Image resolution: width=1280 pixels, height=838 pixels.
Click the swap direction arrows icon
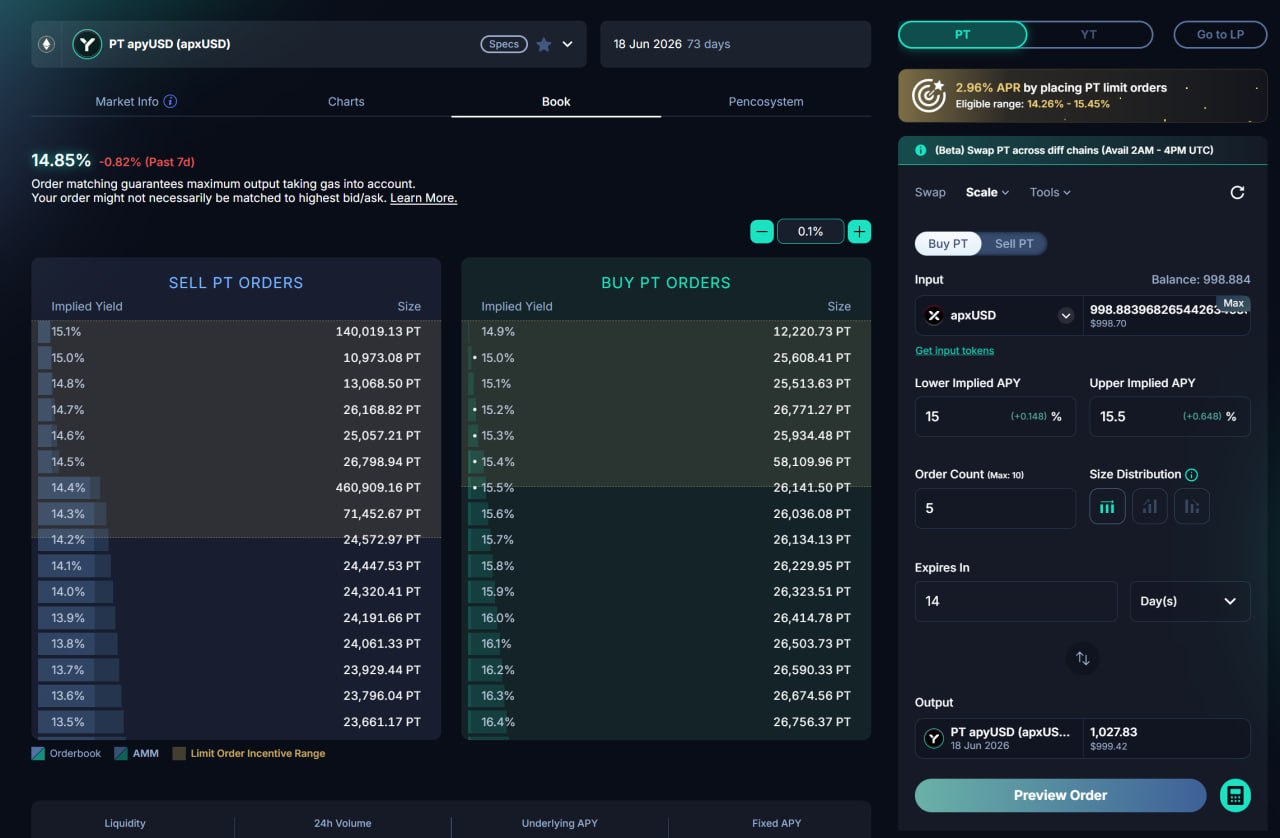(x=1082, y=658)
